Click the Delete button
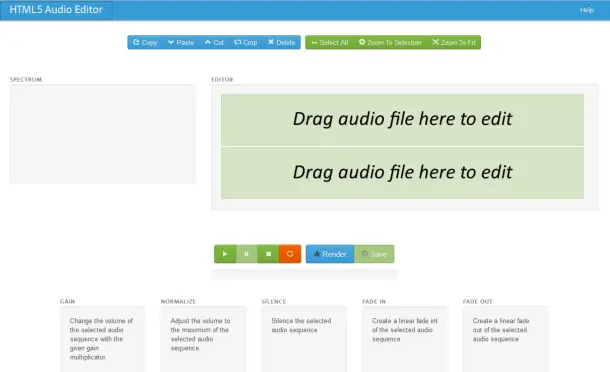610x372 pixels. [x=282, y=42]
